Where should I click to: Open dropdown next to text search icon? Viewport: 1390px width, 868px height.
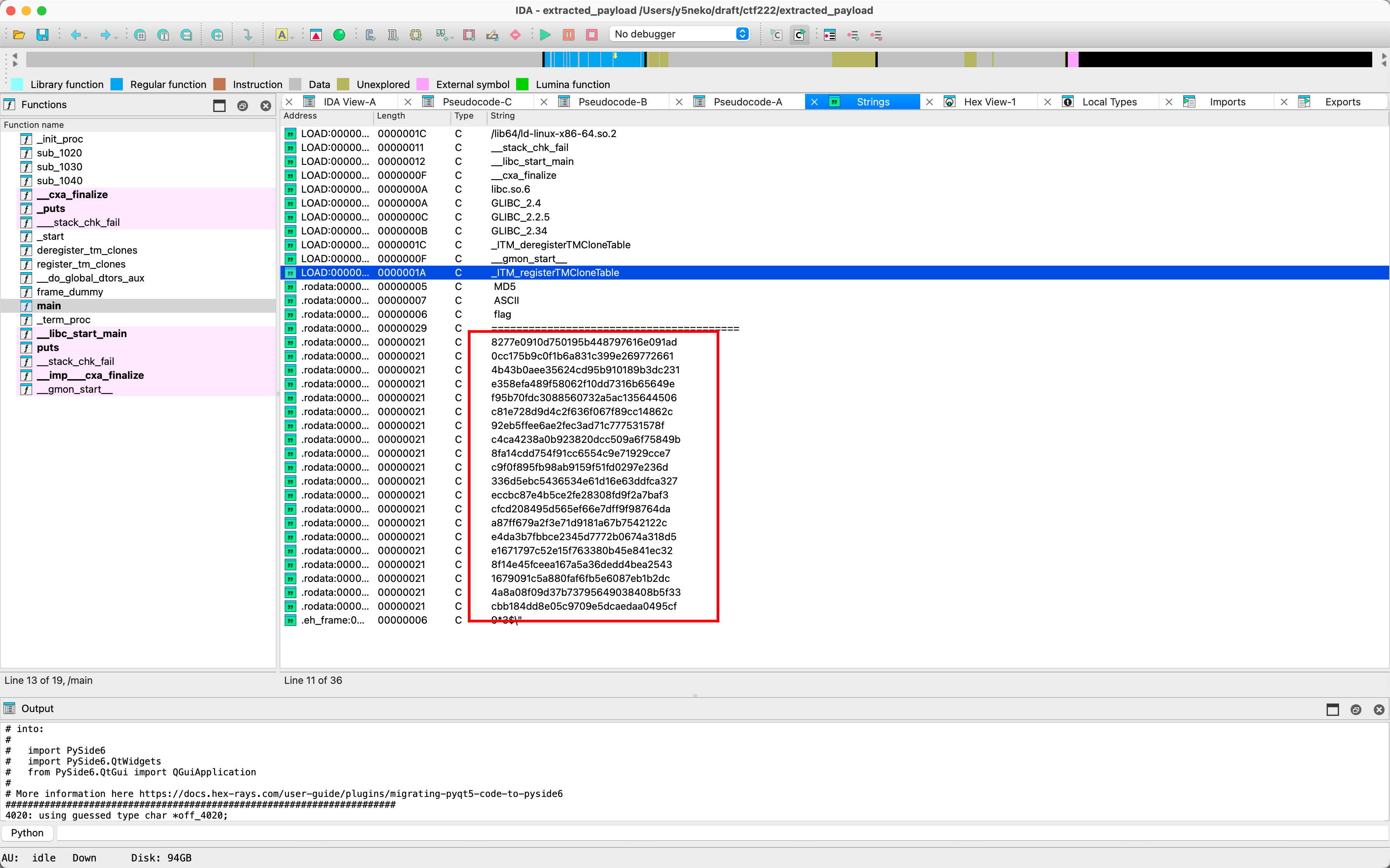tap(292, 37)
